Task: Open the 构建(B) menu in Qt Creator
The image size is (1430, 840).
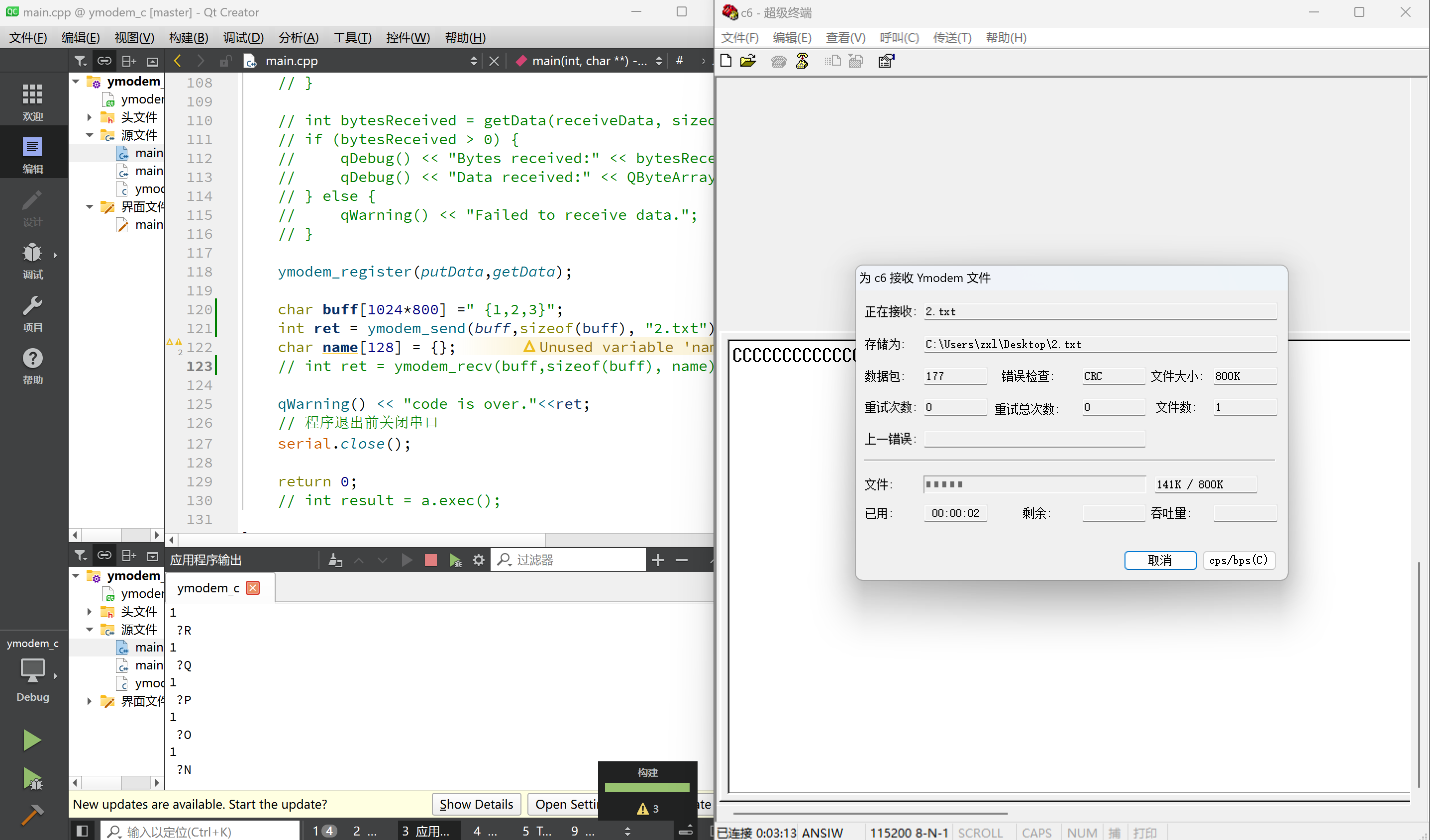Action: click(x=189, y=37)
